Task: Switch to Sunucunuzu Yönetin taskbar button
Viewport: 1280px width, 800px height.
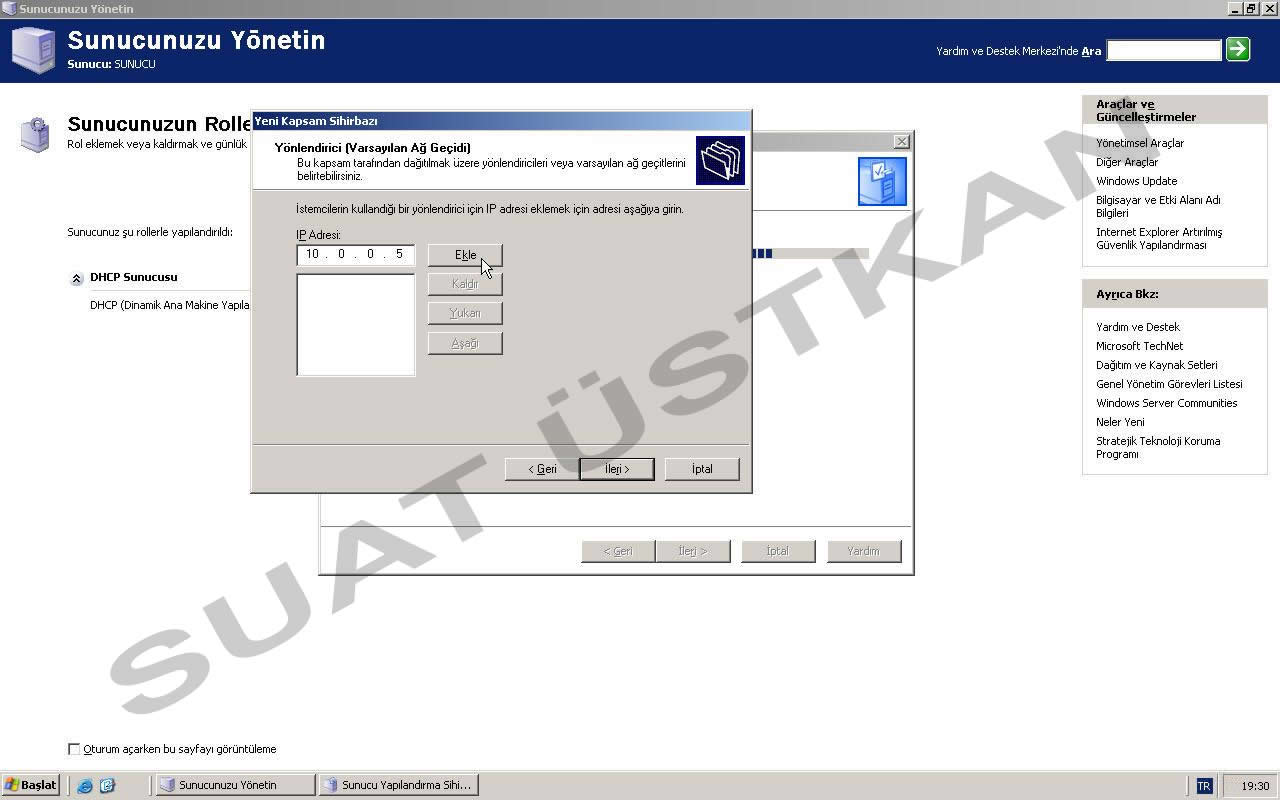Action: pyautogui.click(x=235, y=785)
